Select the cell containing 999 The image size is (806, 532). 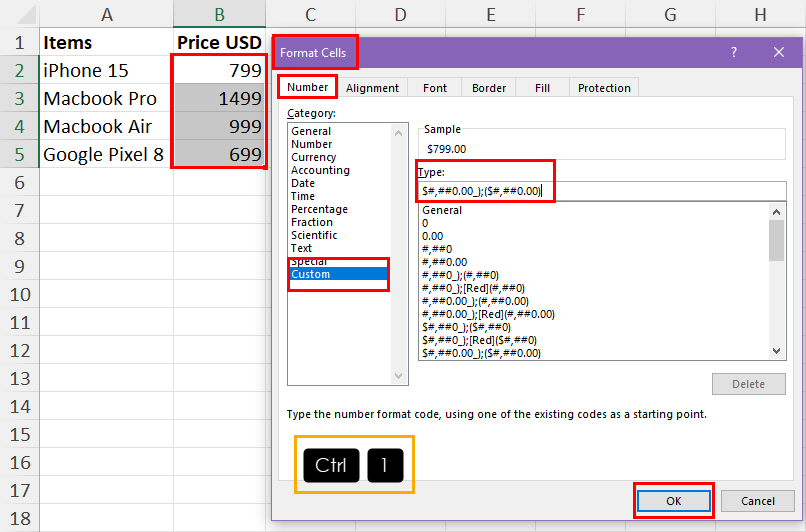click(219, 126)
